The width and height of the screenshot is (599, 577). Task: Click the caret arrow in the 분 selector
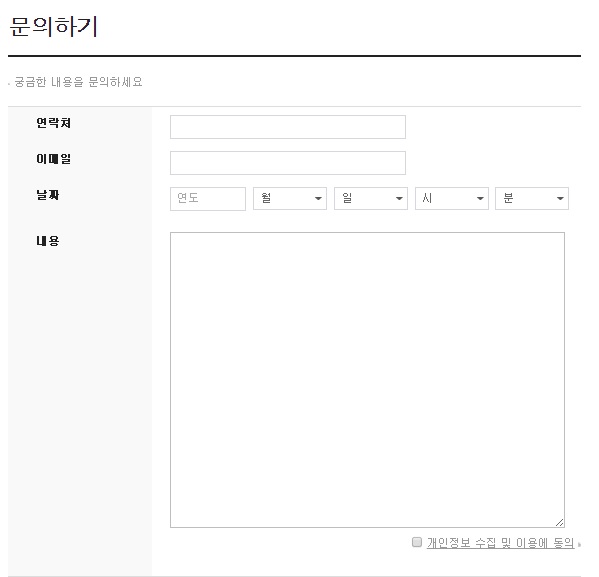560,198
